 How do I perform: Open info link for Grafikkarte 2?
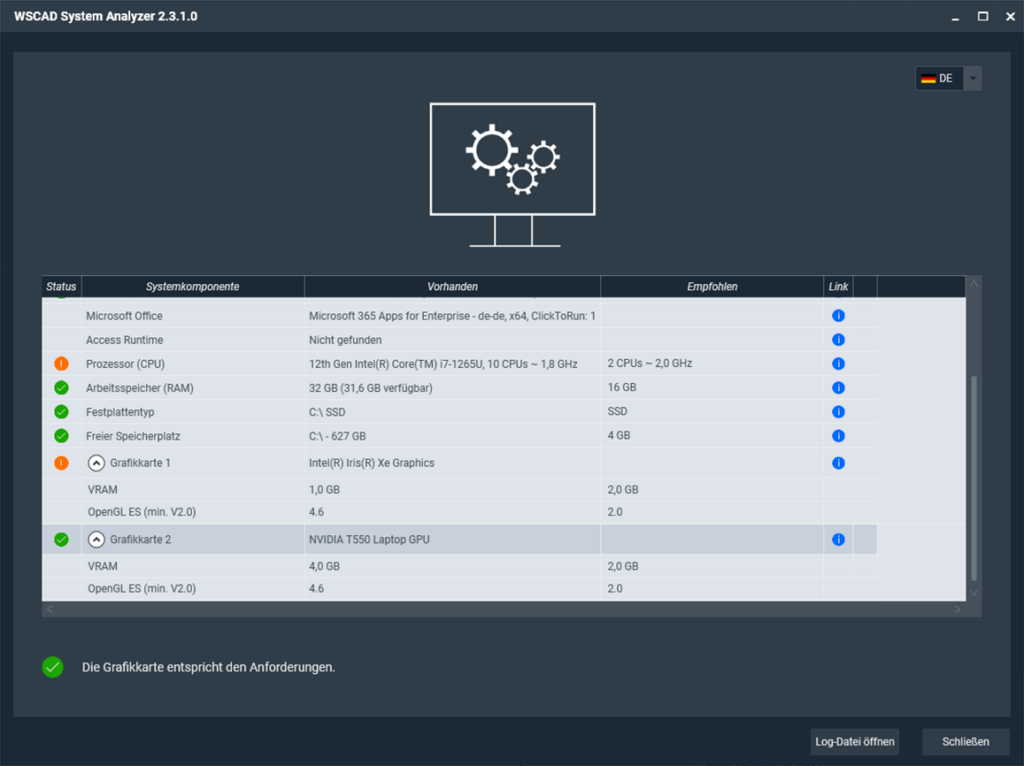tap(838, 540)
